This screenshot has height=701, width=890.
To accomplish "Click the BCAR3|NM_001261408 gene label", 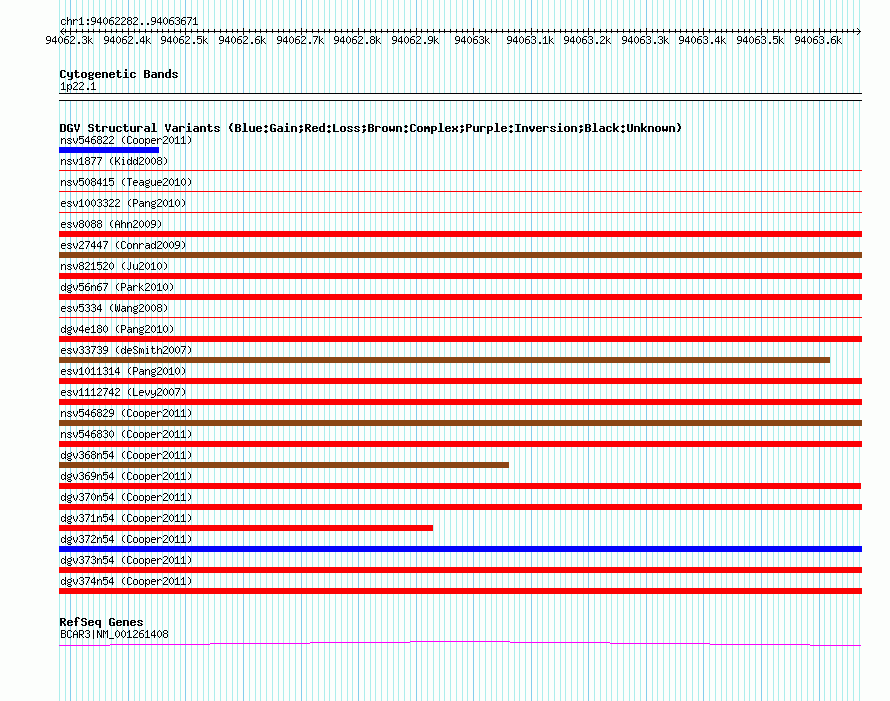I will point(114,635).
